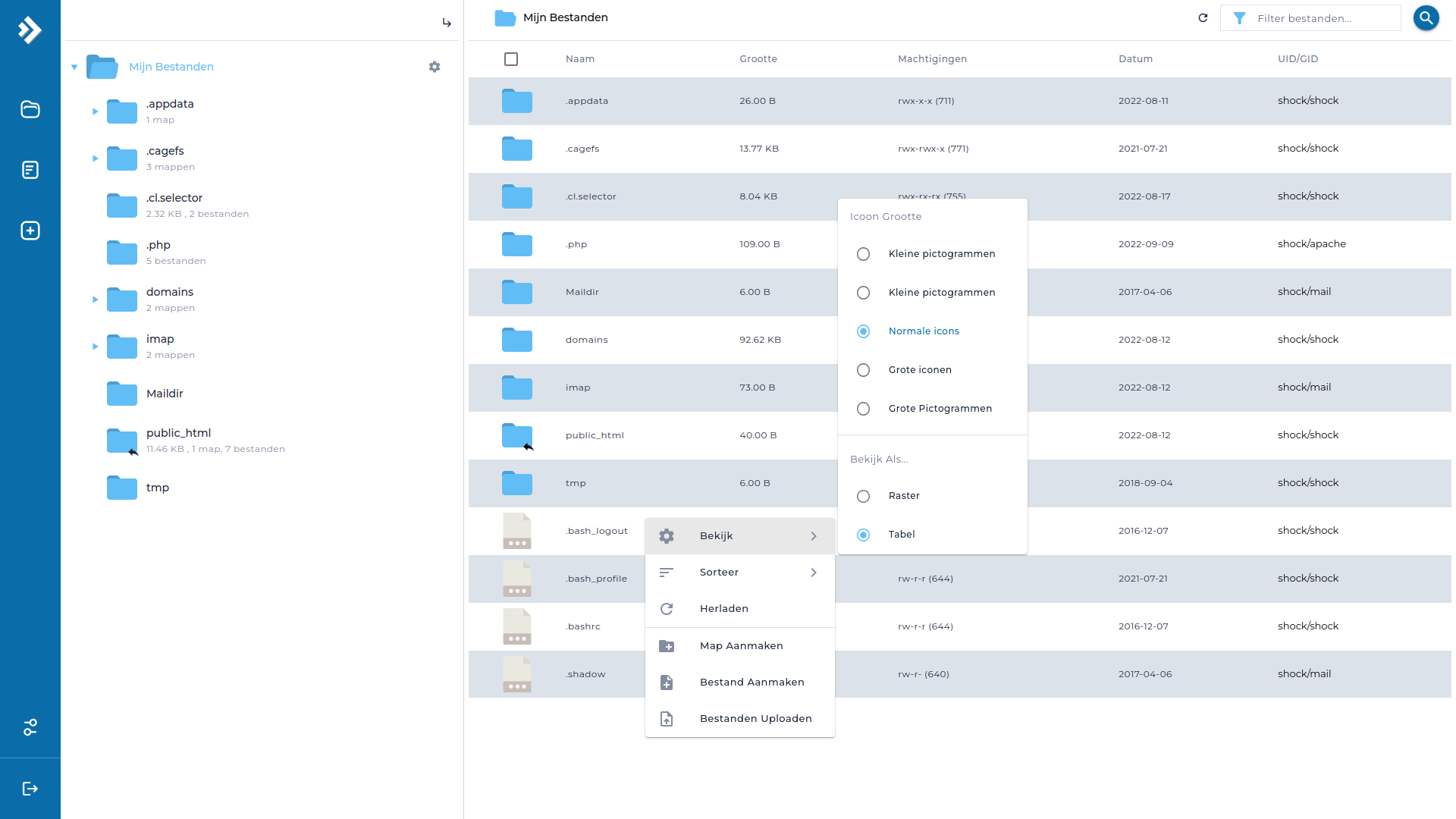Collapse the tree panel with the arrow icon
The width and height of the screenshot is (1456, 819).
point(447,23)
